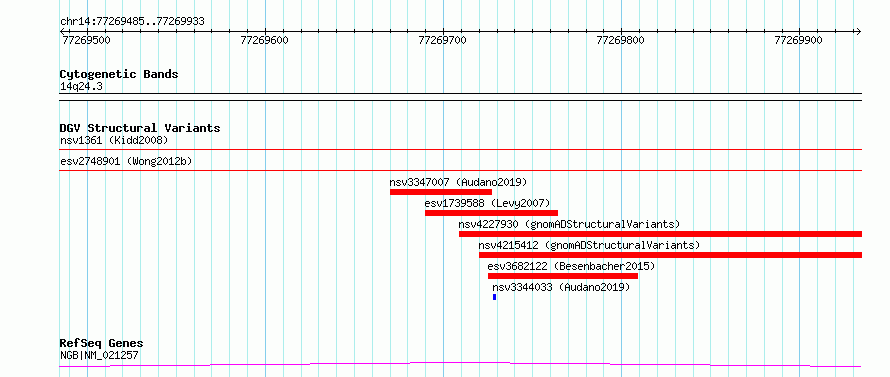Click the esv1739588 (Levy2007) text label
Image resolution: width=890 pixels, height=377 pixels.
(487, 203)
